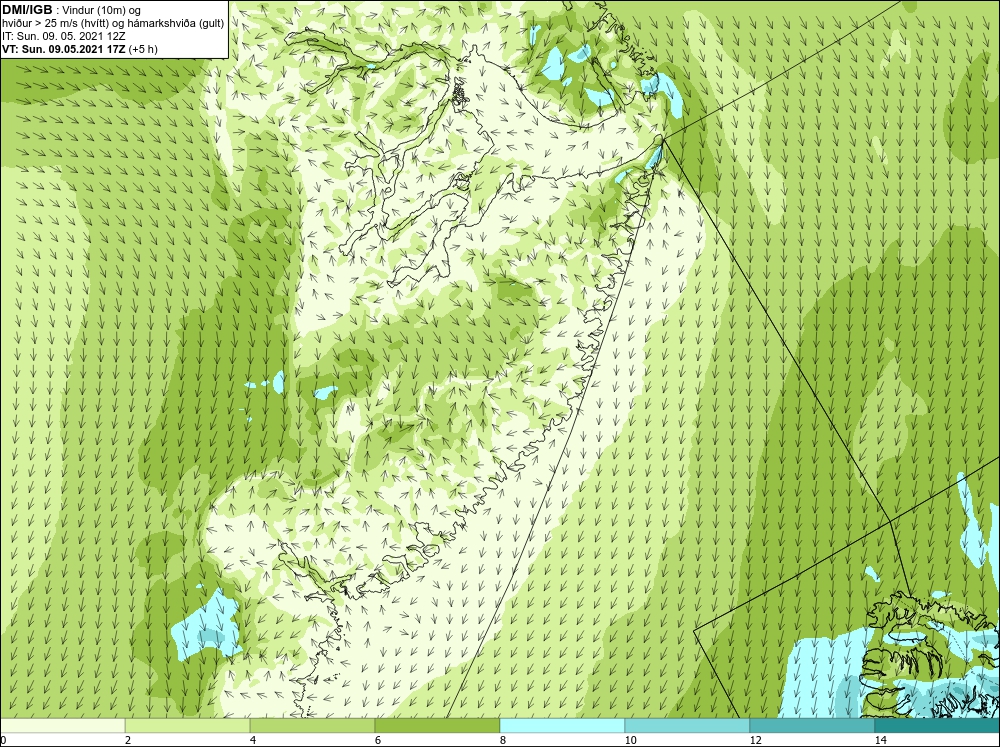The height and width of the screenshot is (747, 1000).
Task: Click the legend label '12'
Action: point(756,740)
